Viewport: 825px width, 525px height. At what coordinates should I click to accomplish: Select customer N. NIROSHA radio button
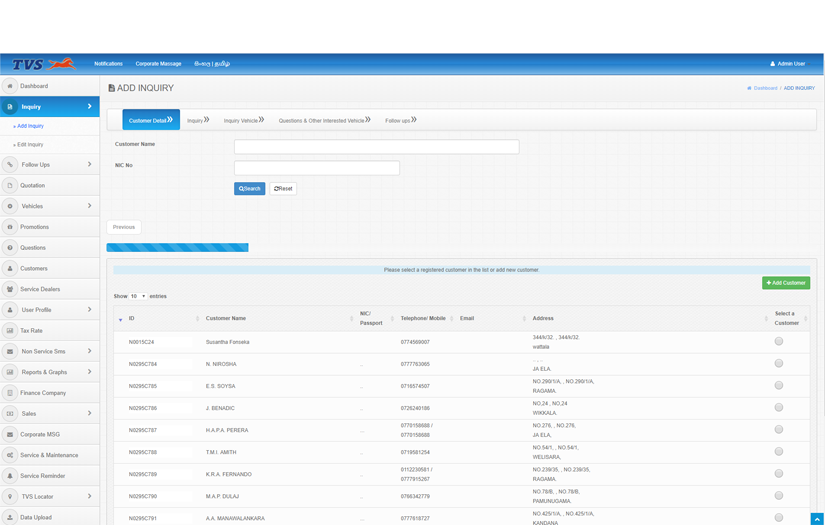[x=779, y=364]
